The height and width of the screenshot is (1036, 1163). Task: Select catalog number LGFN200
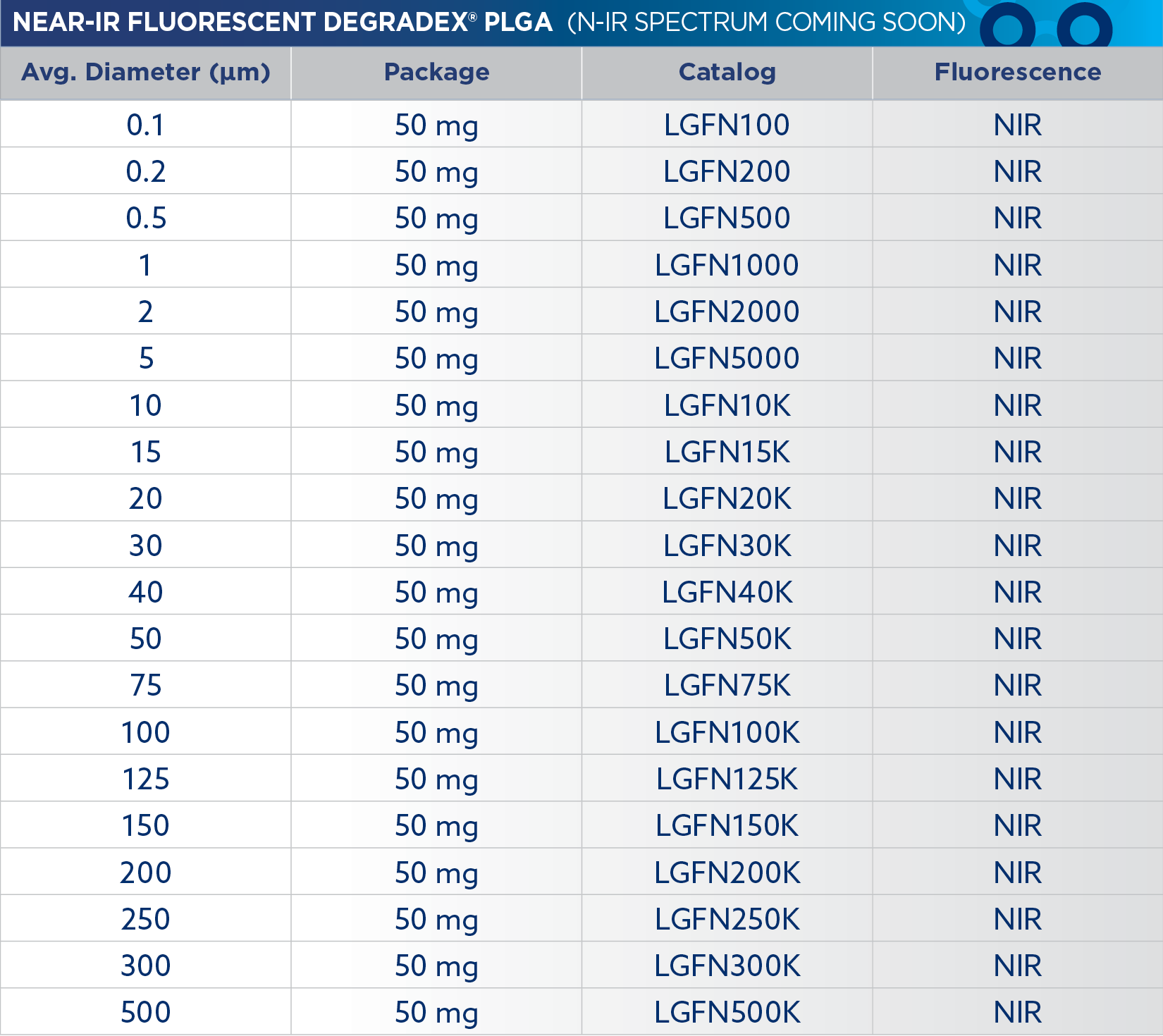pos(727,171)
